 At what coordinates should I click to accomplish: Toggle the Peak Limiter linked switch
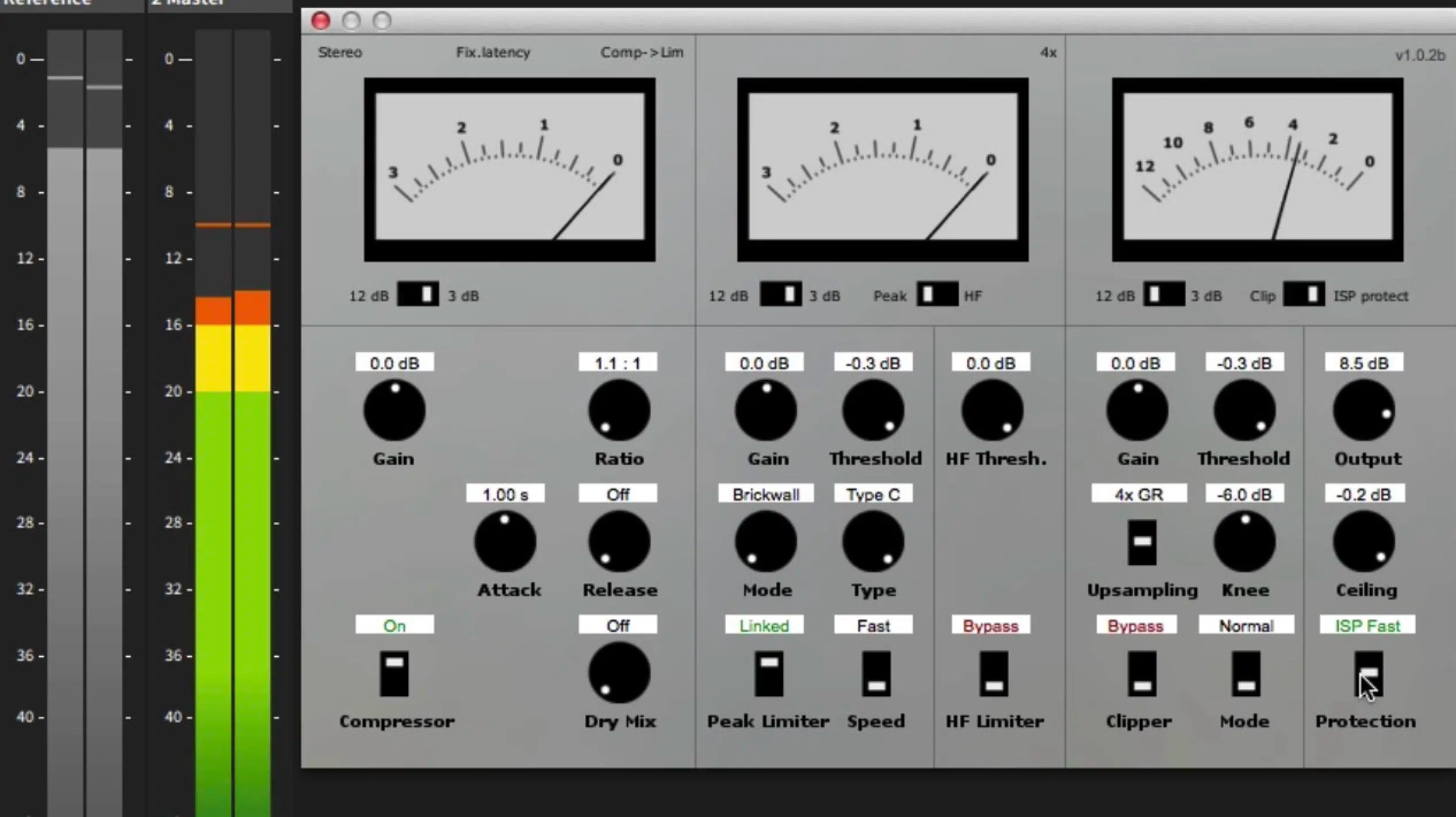tap(769, 673)
